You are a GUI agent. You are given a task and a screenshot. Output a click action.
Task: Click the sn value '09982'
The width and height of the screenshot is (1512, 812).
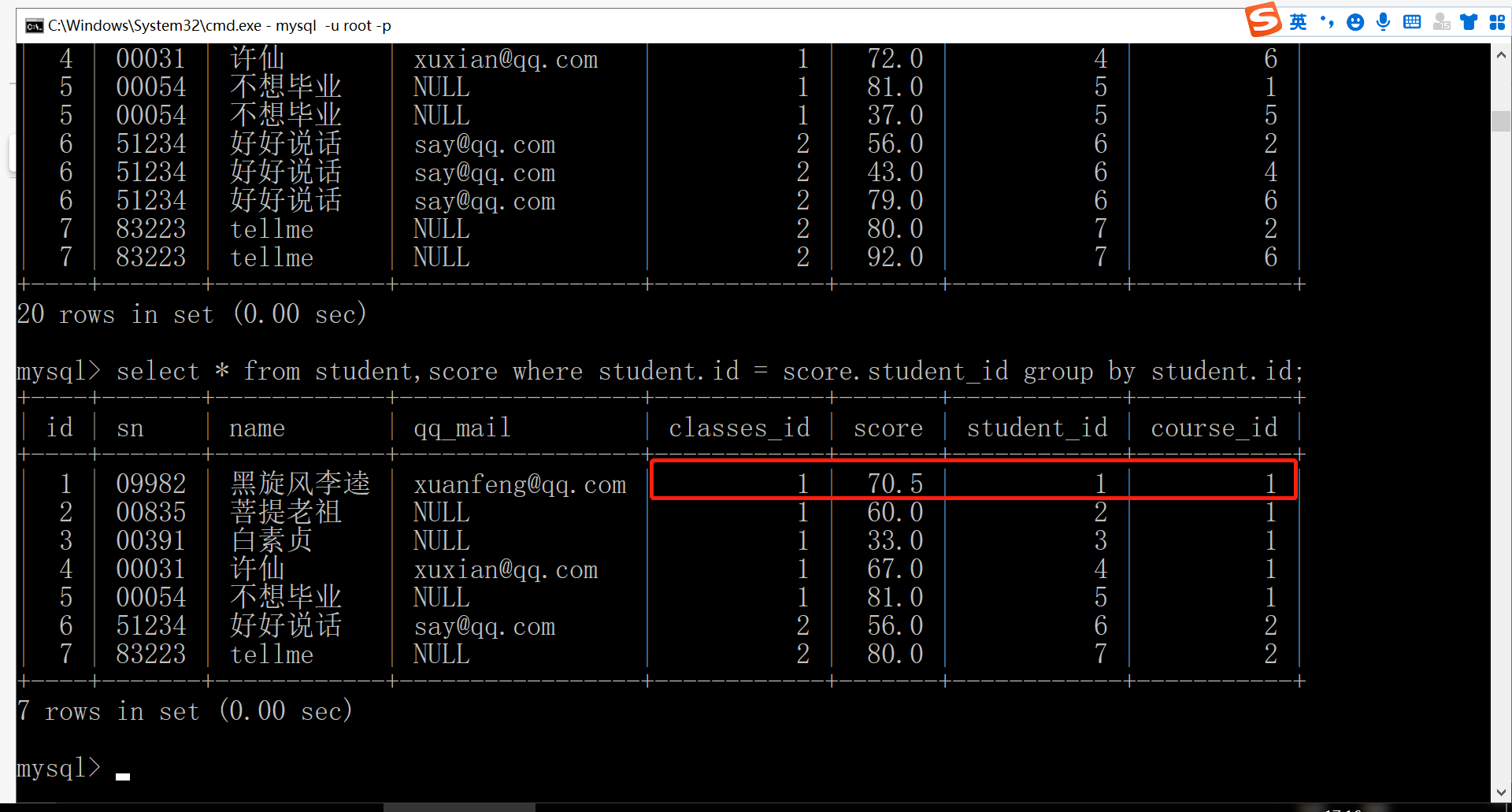click(x=151, y=484)
